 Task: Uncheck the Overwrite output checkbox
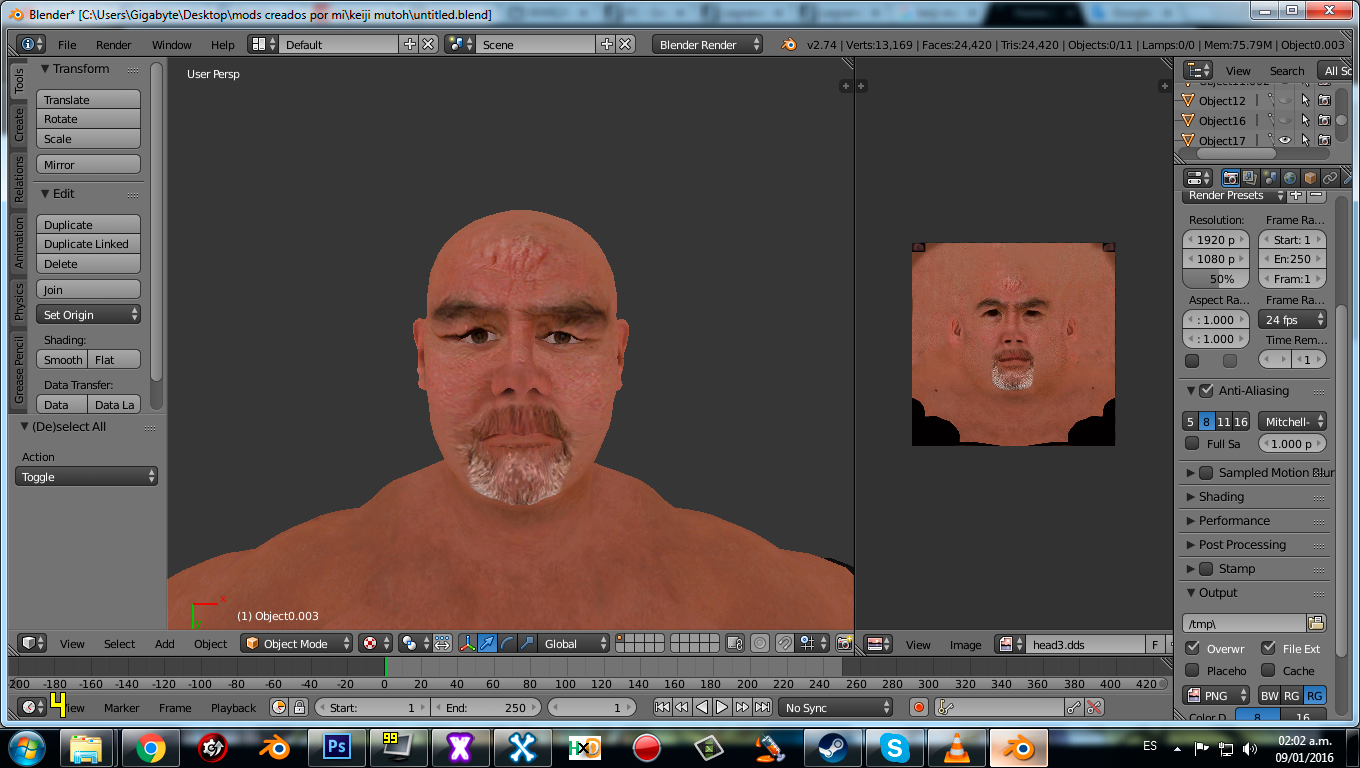tap(1192, 648)
